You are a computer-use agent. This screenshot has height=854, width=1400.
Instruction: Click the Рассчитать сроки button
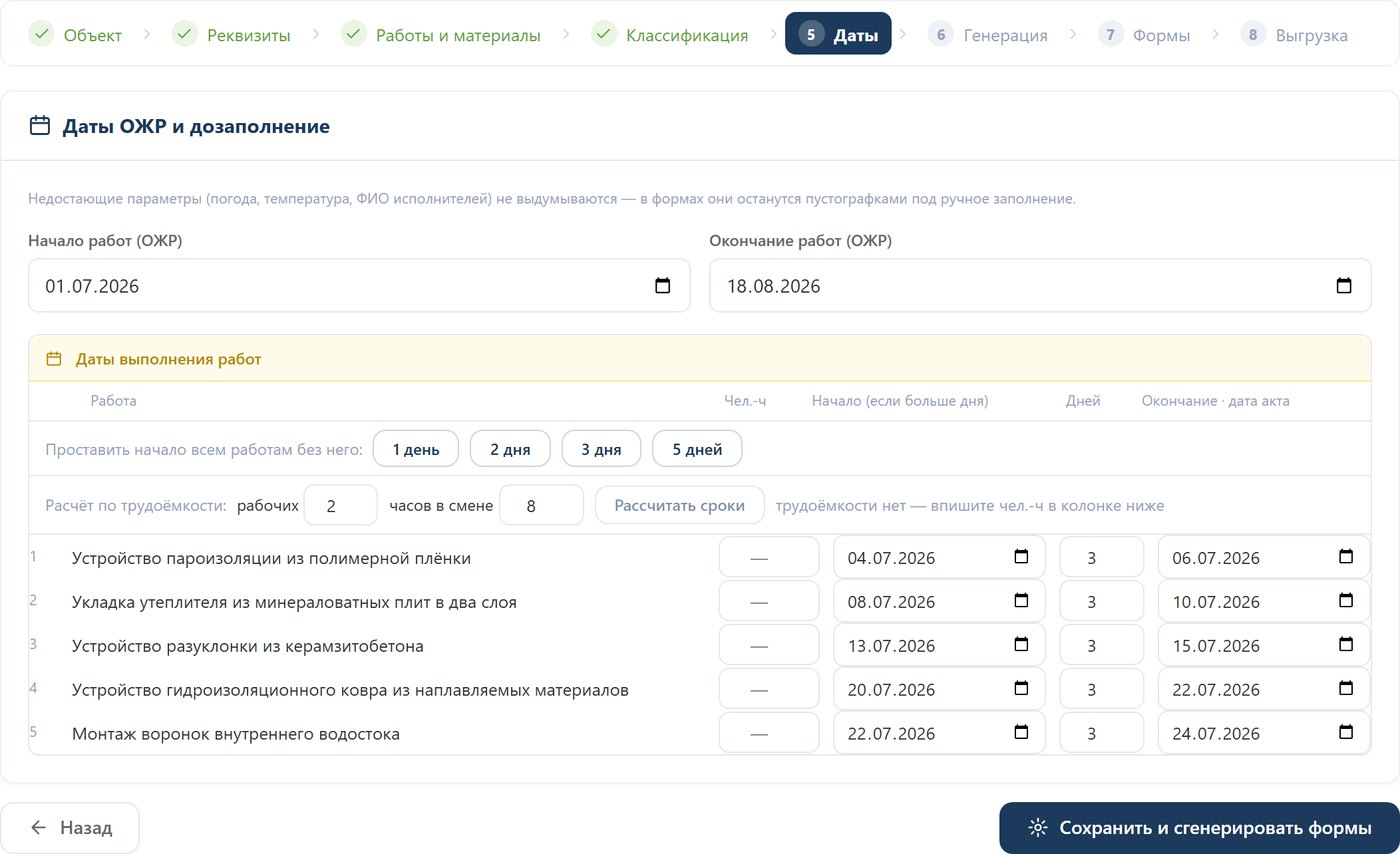coord(680,505)
